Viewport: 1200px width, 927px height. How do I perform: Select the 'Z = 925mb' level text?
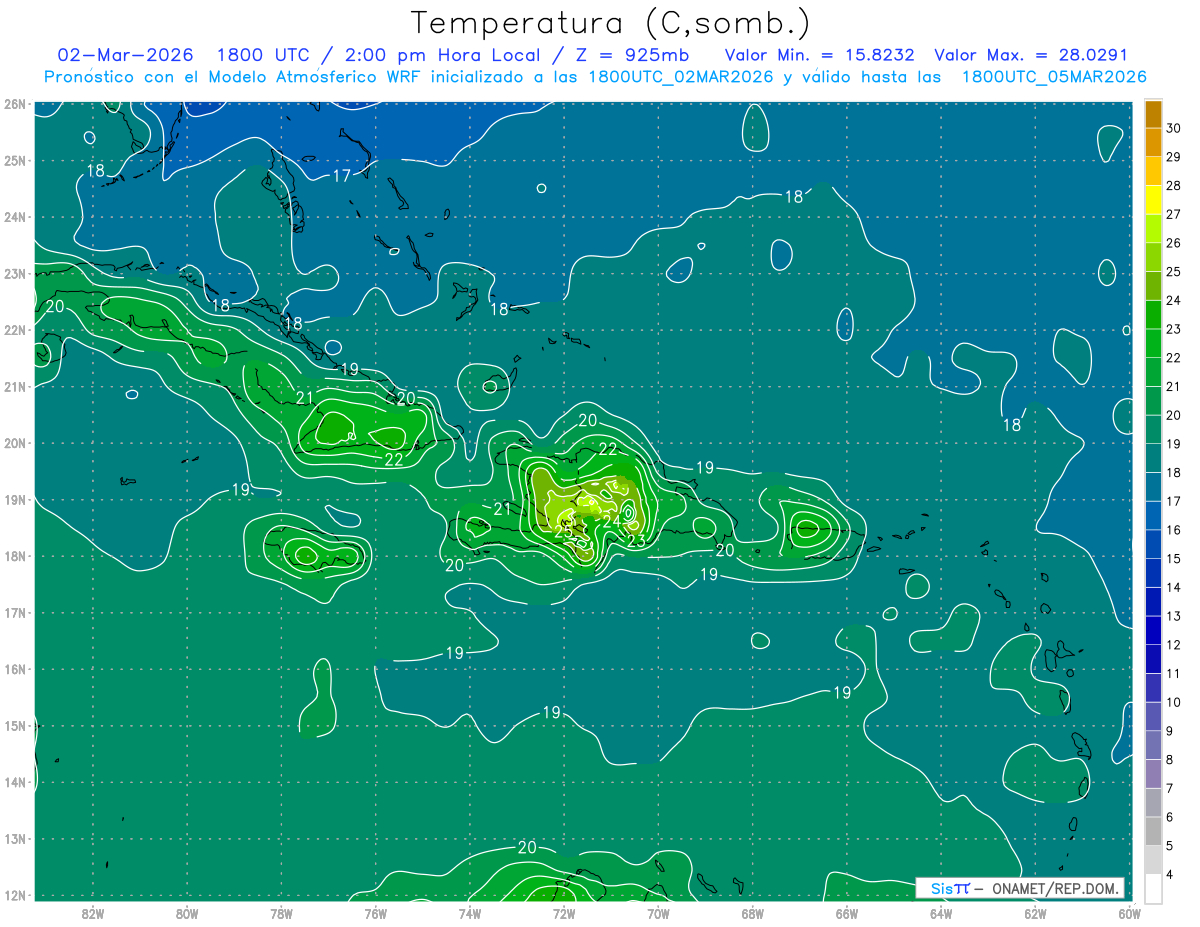[632, 55]
